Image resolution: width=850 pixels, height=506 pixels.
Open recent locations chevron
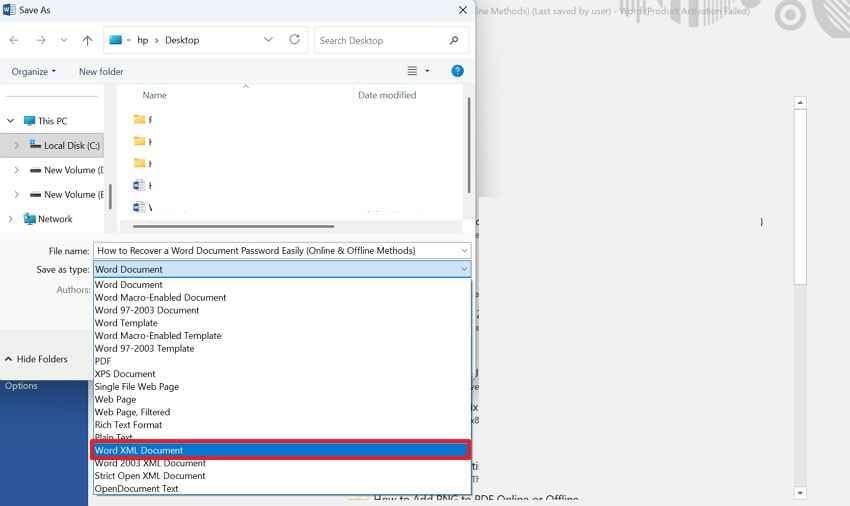click(64, 40)
